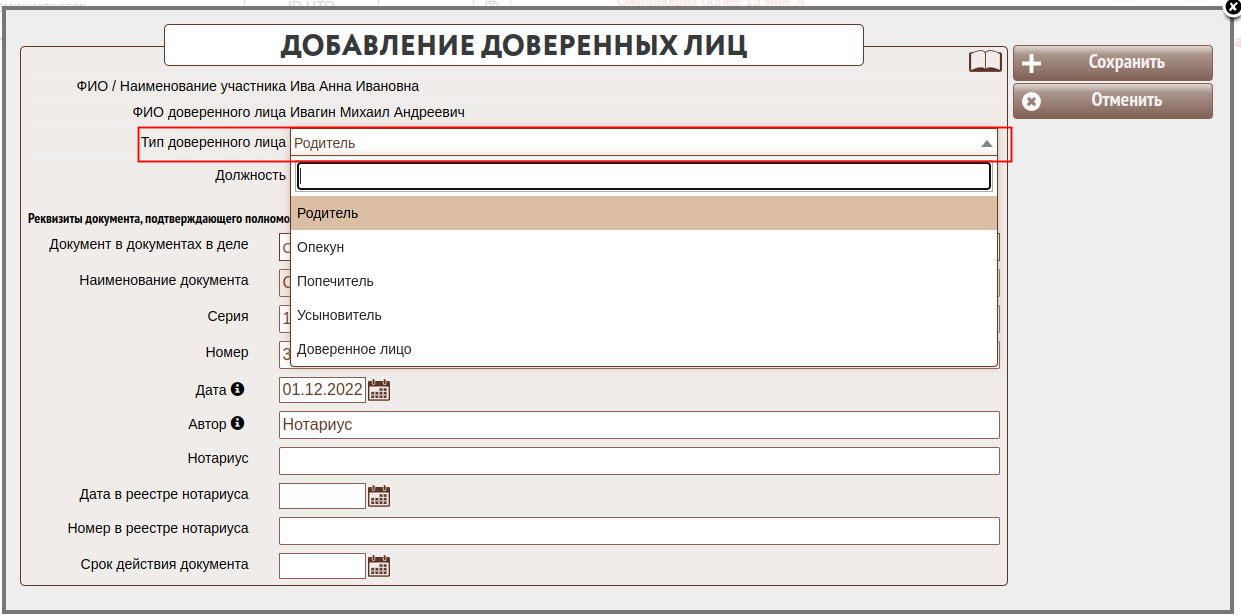Collapse the Тип доверенного лица dropdown arrow
1241x615 pixels.
tap(986, 143)
